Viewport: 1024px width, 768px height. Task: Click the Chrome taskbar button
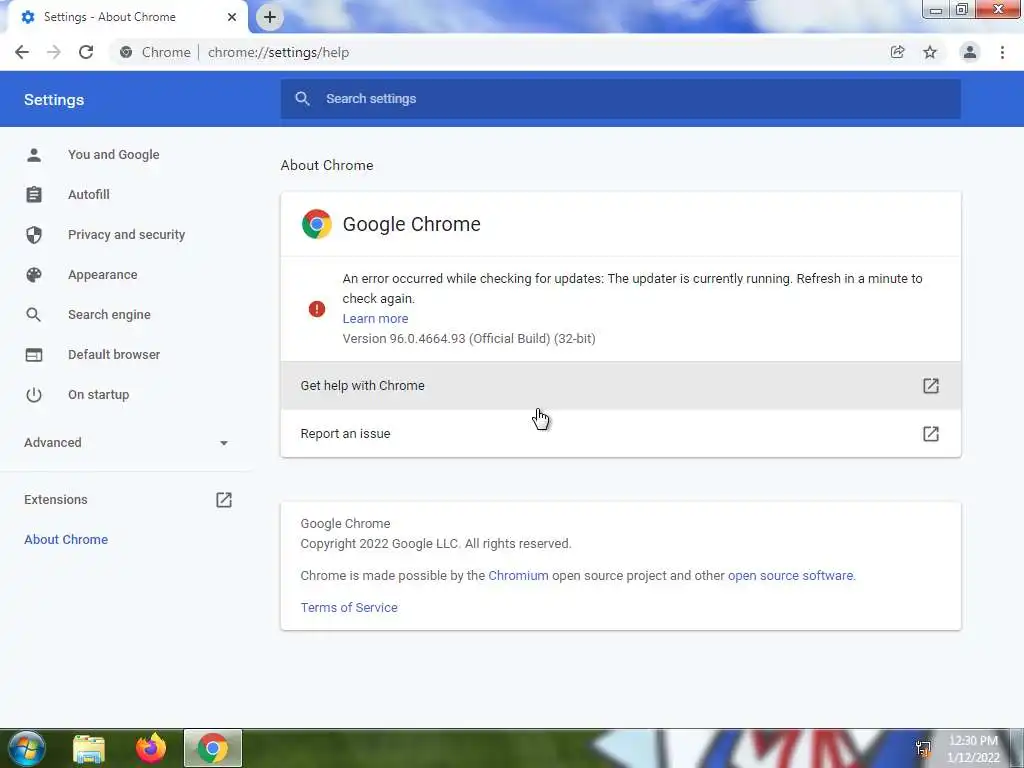pos(213,748)
